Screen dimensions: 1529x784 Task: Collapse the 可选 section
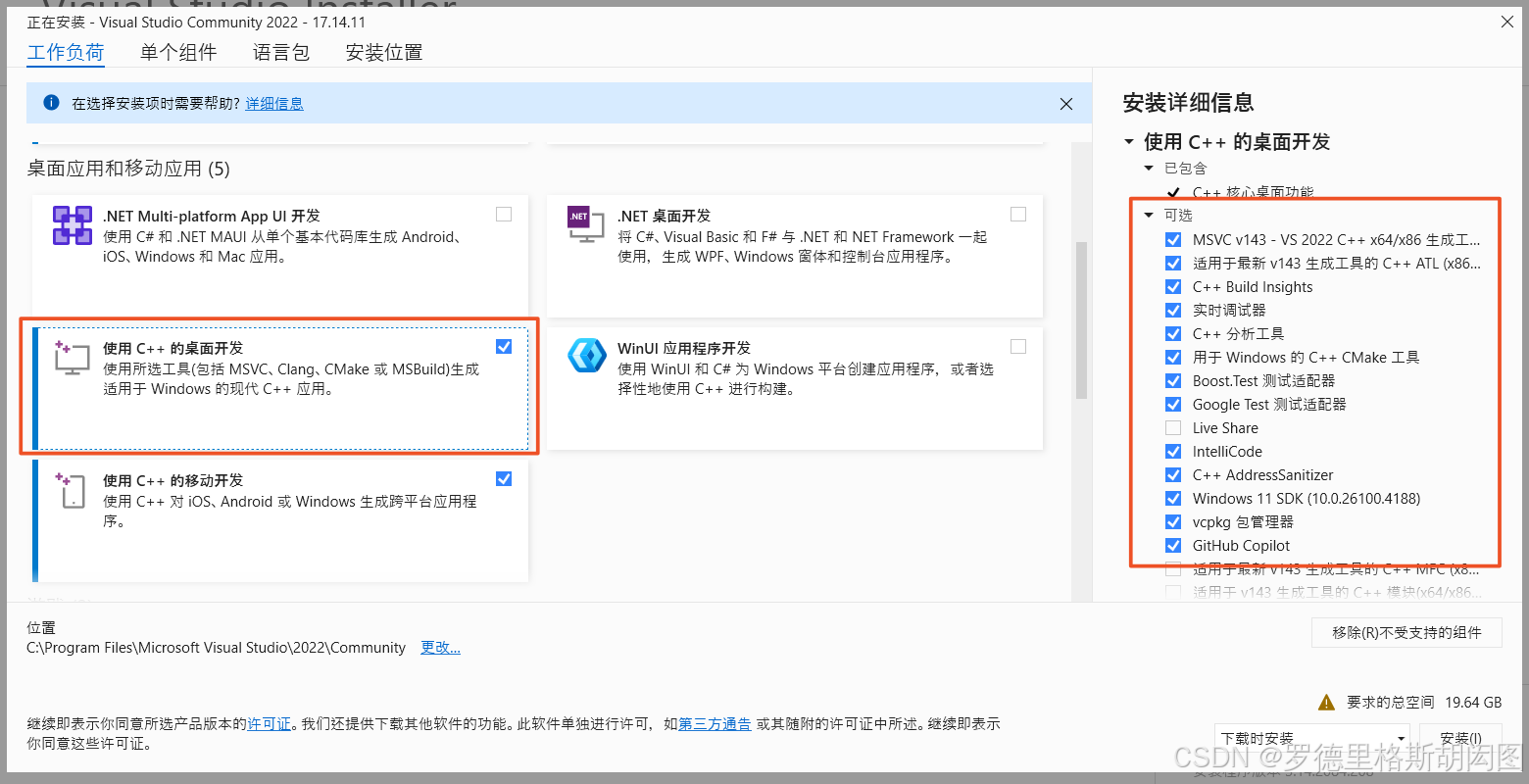1149,215
